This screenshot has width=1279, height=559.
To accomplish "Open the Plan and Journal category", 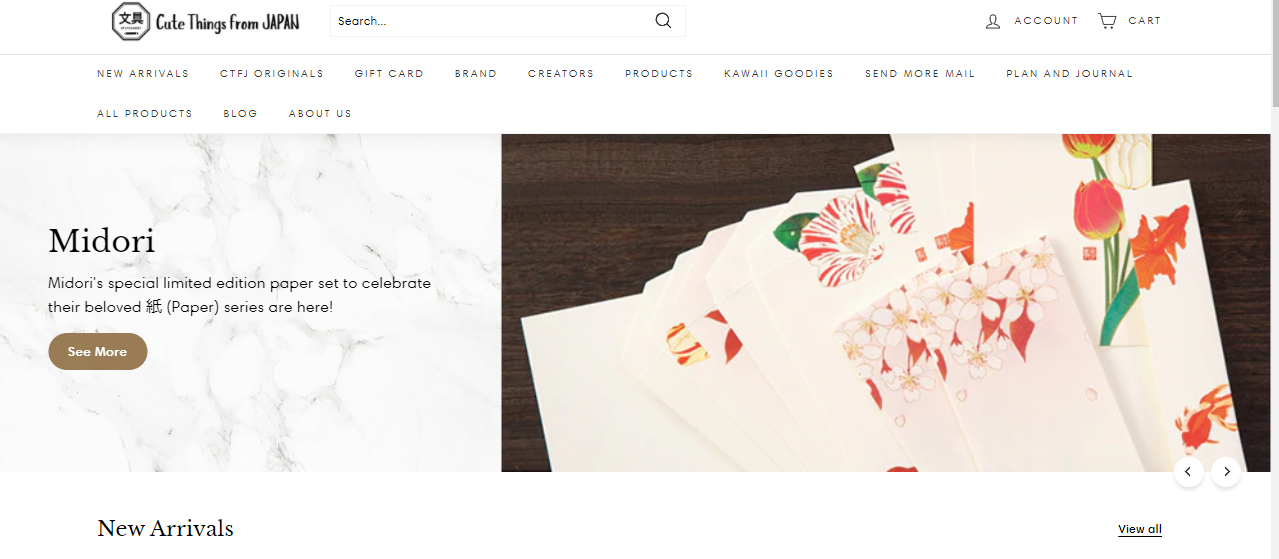I will (x=1070, y=74).
